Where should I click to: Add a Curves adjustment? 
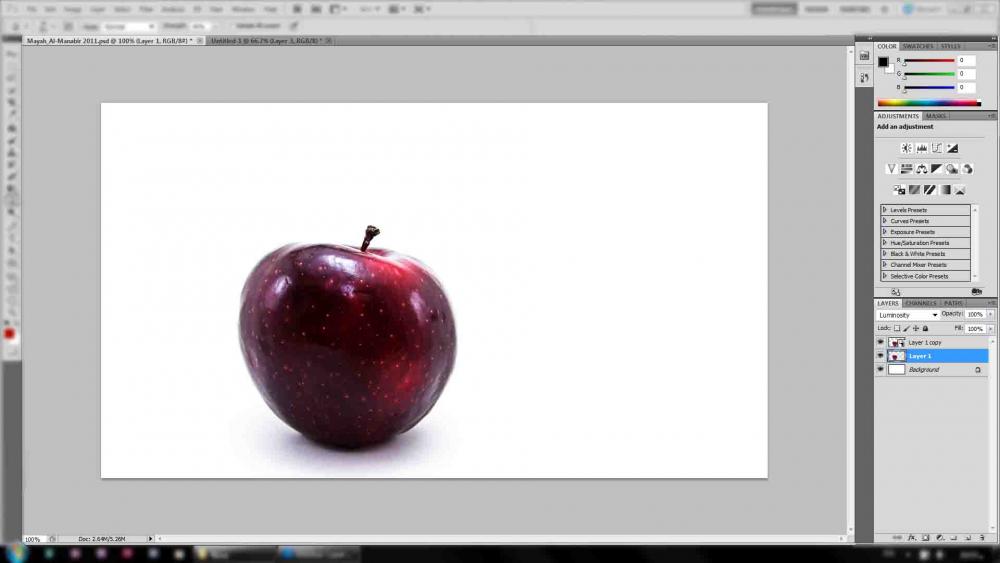[x=937, y=148]
